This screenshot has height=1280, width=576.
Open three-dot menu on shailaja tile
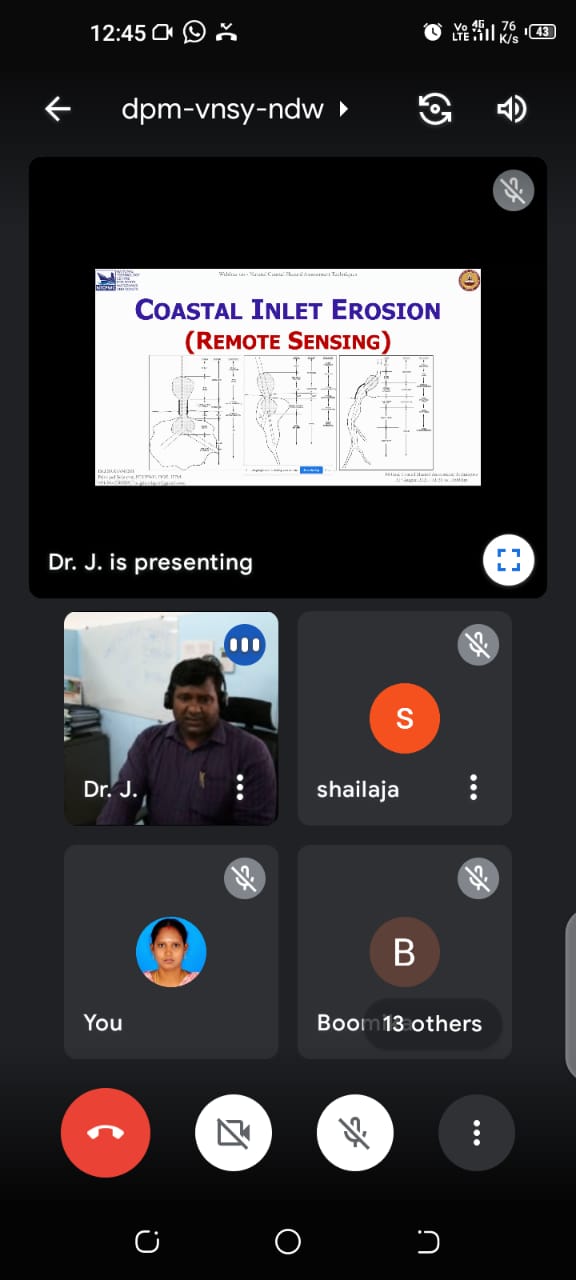pyautogui.click(x=474, y=787)
